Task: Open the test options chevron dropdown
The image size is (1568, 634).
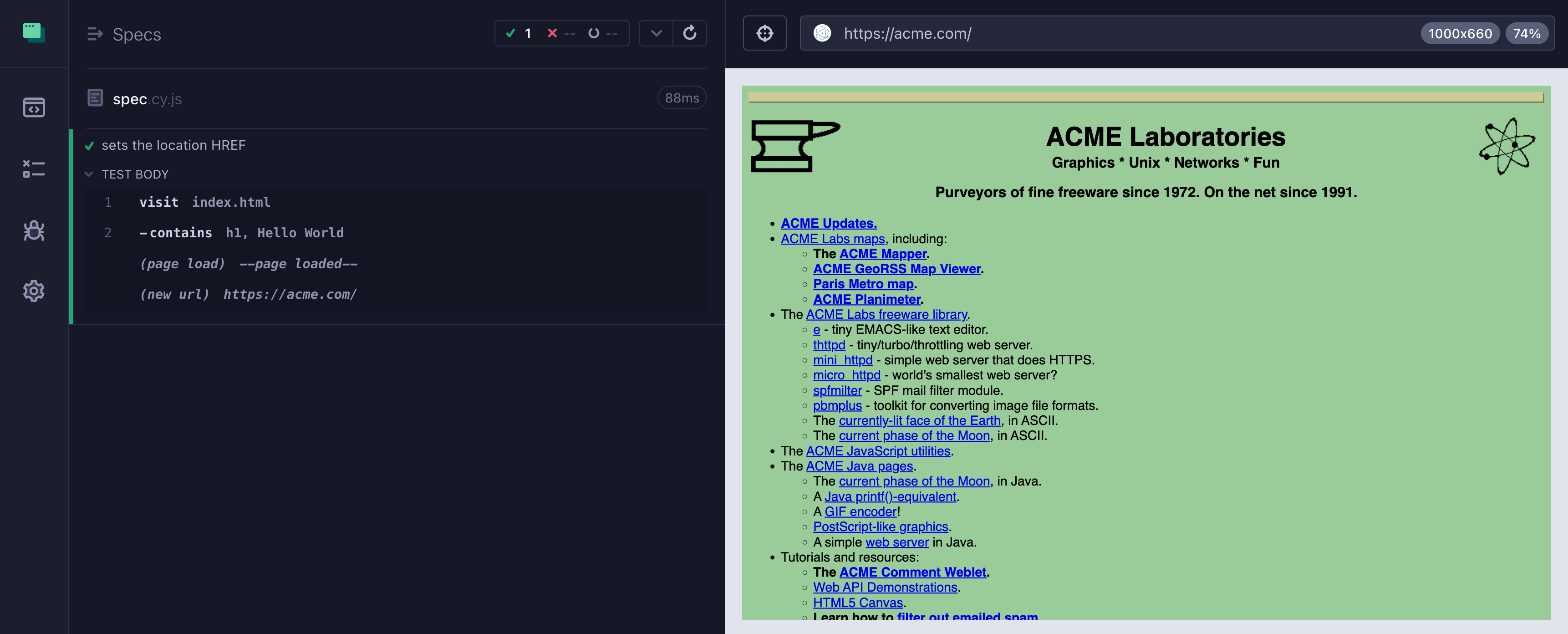Action: coord(656,33)
